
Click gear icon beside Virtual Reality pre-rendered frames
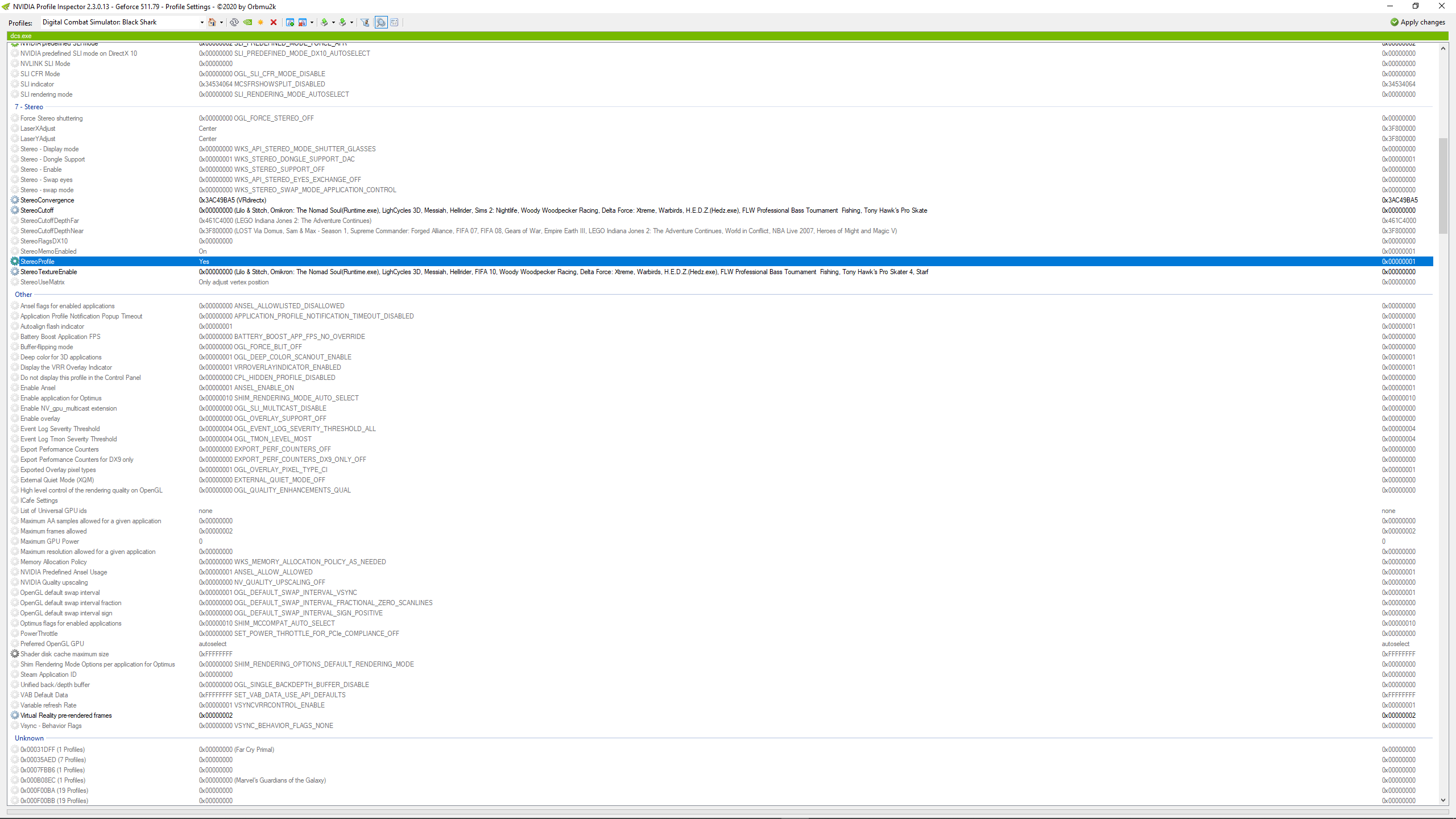pos(15,715)
